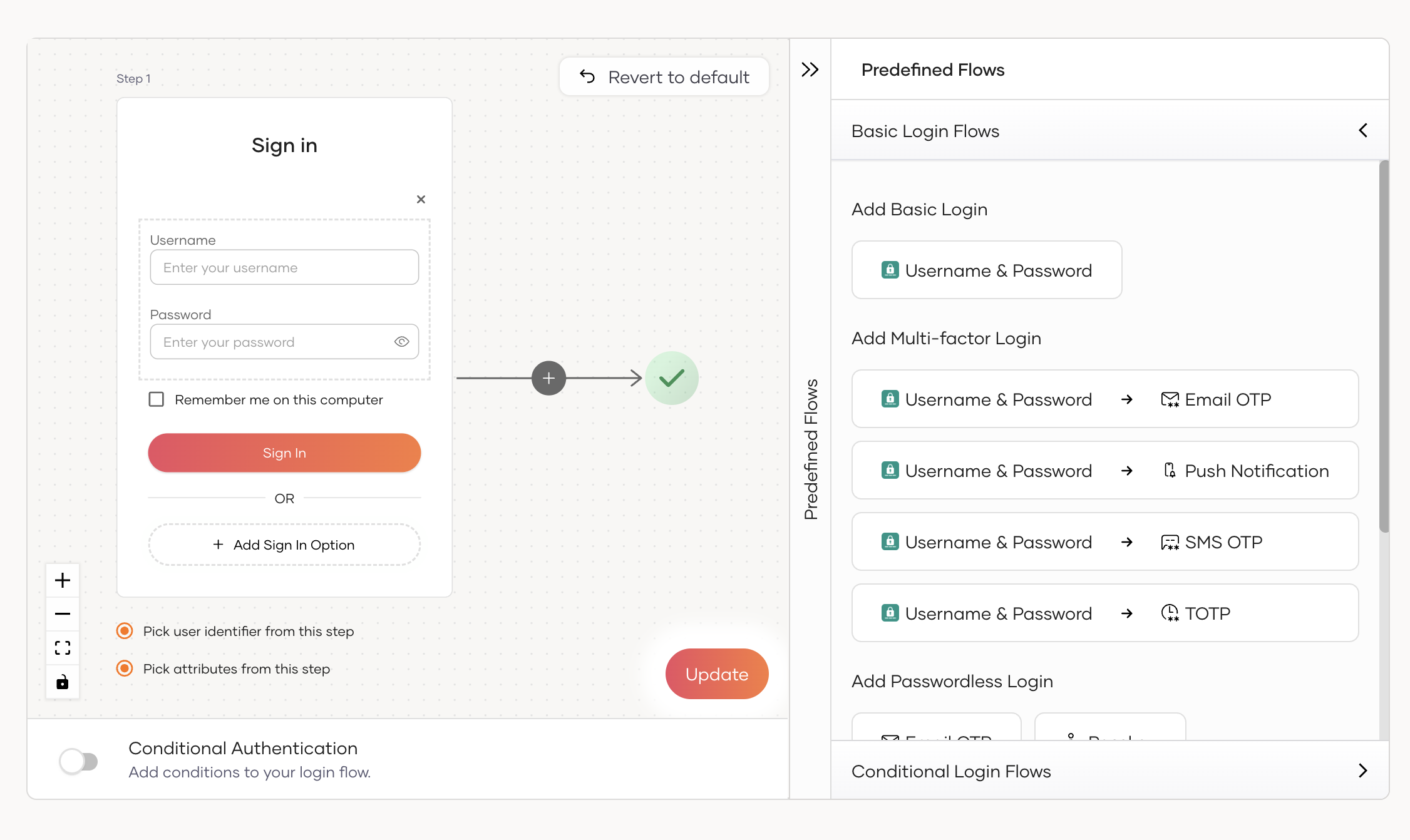Click the Add Multi-factor Login heading

click(946, 338)
